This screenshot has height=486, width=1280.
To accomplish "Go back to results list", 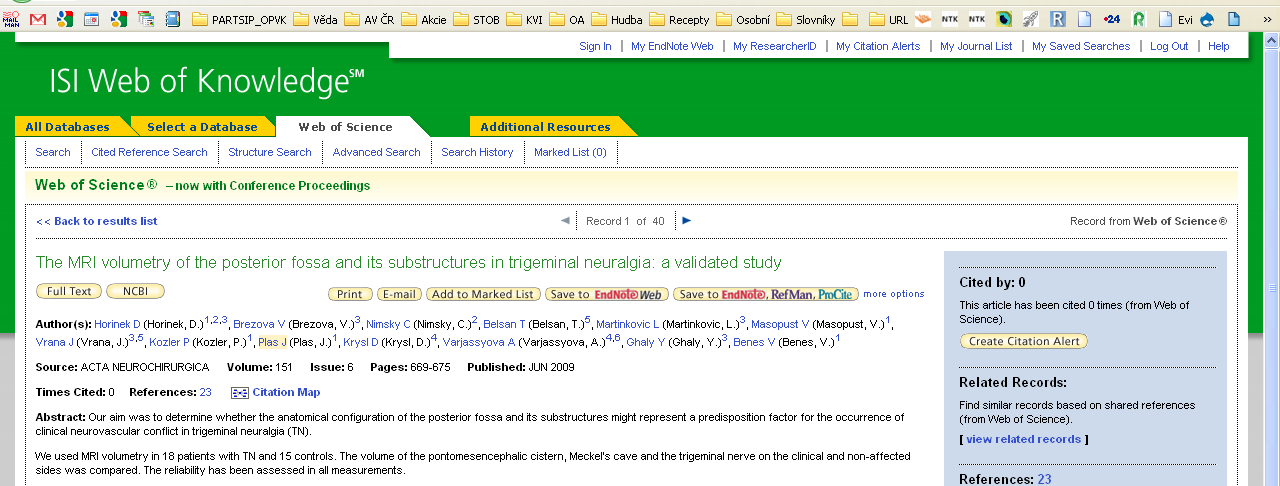I will (96, 221).
